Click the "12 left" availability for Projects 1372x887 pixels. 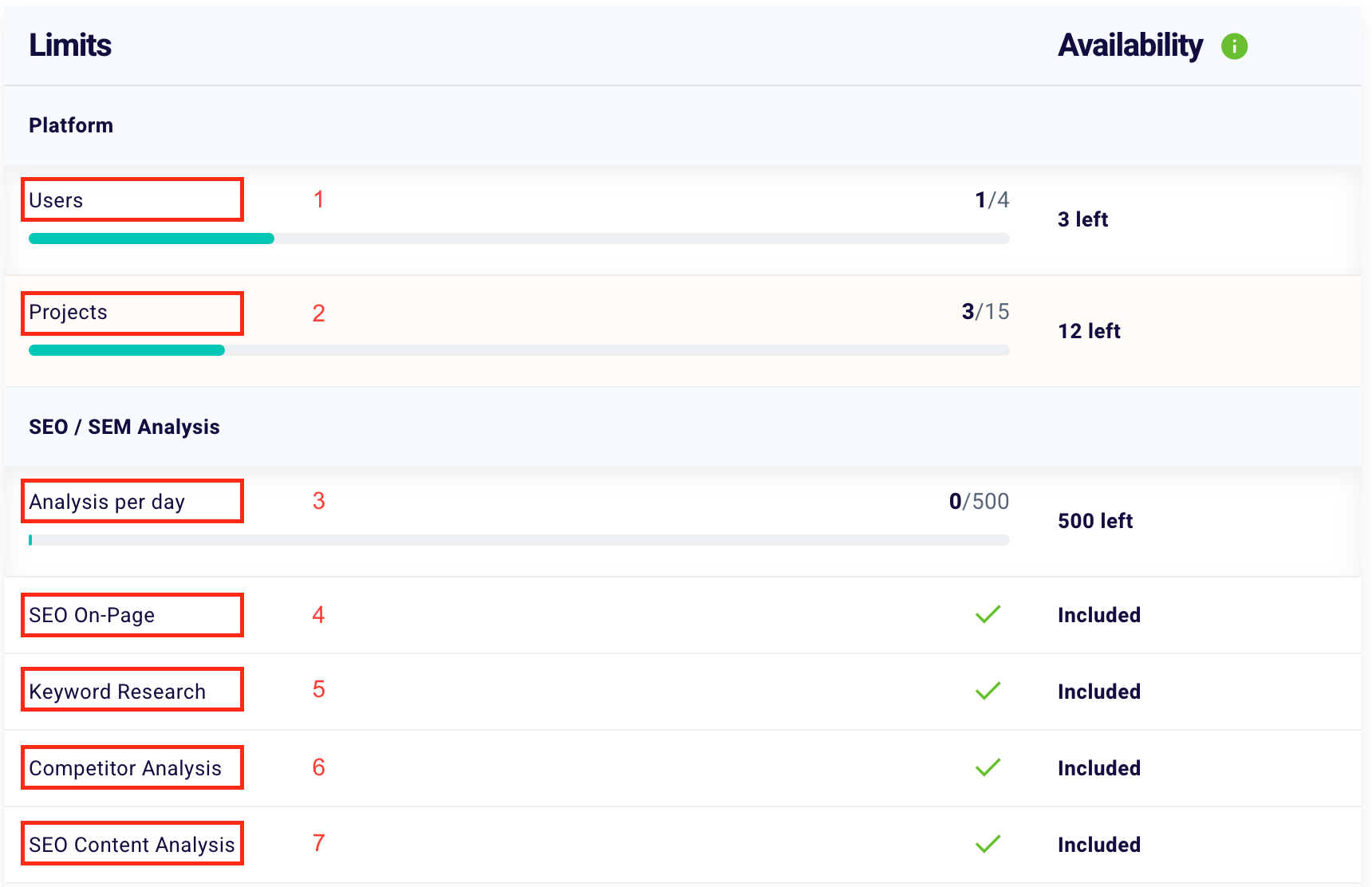point(1089,331)
